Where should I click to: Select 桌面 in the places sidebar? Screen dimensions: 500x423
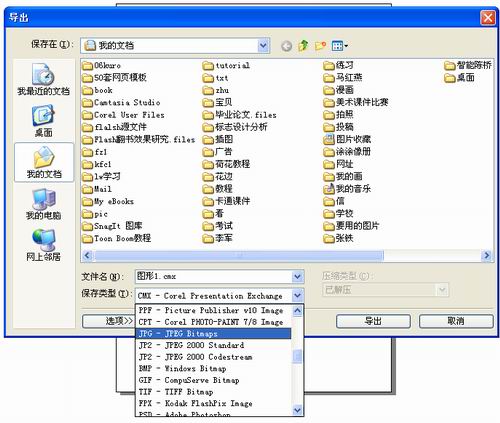43,121
